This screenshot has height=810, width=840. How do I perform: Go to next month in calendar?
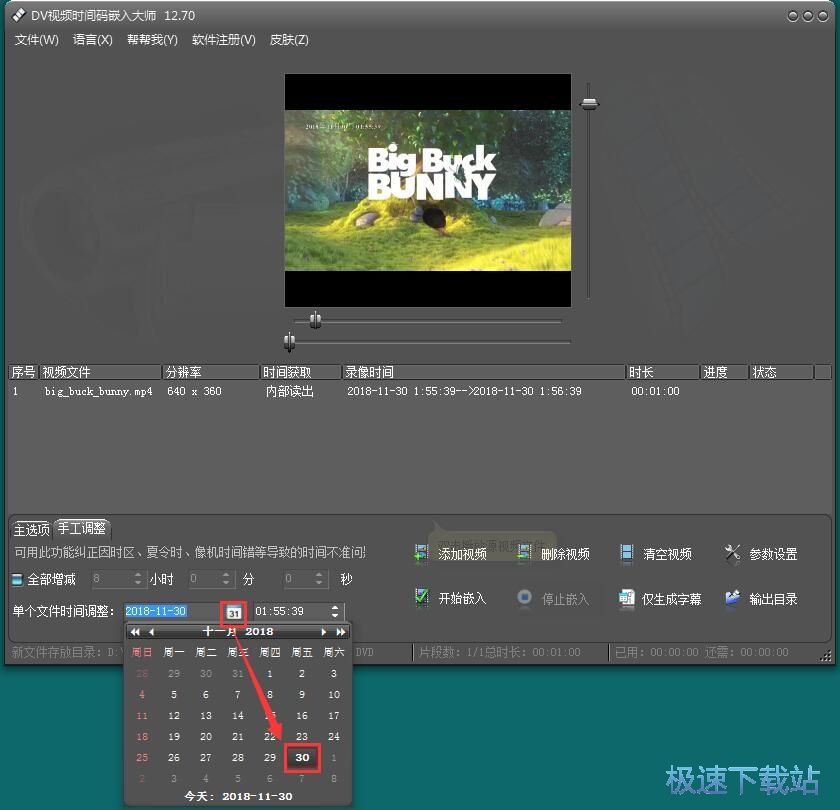[x=324, y=632]
